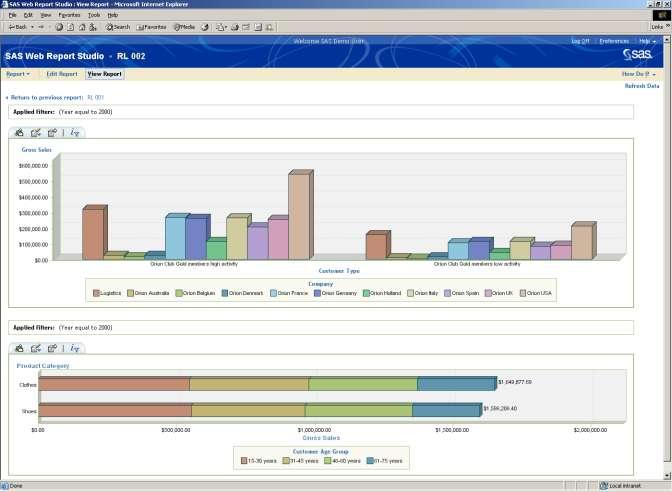672x492 pixels.
Task: Open the View menu
Action: [x=46, y=15]
